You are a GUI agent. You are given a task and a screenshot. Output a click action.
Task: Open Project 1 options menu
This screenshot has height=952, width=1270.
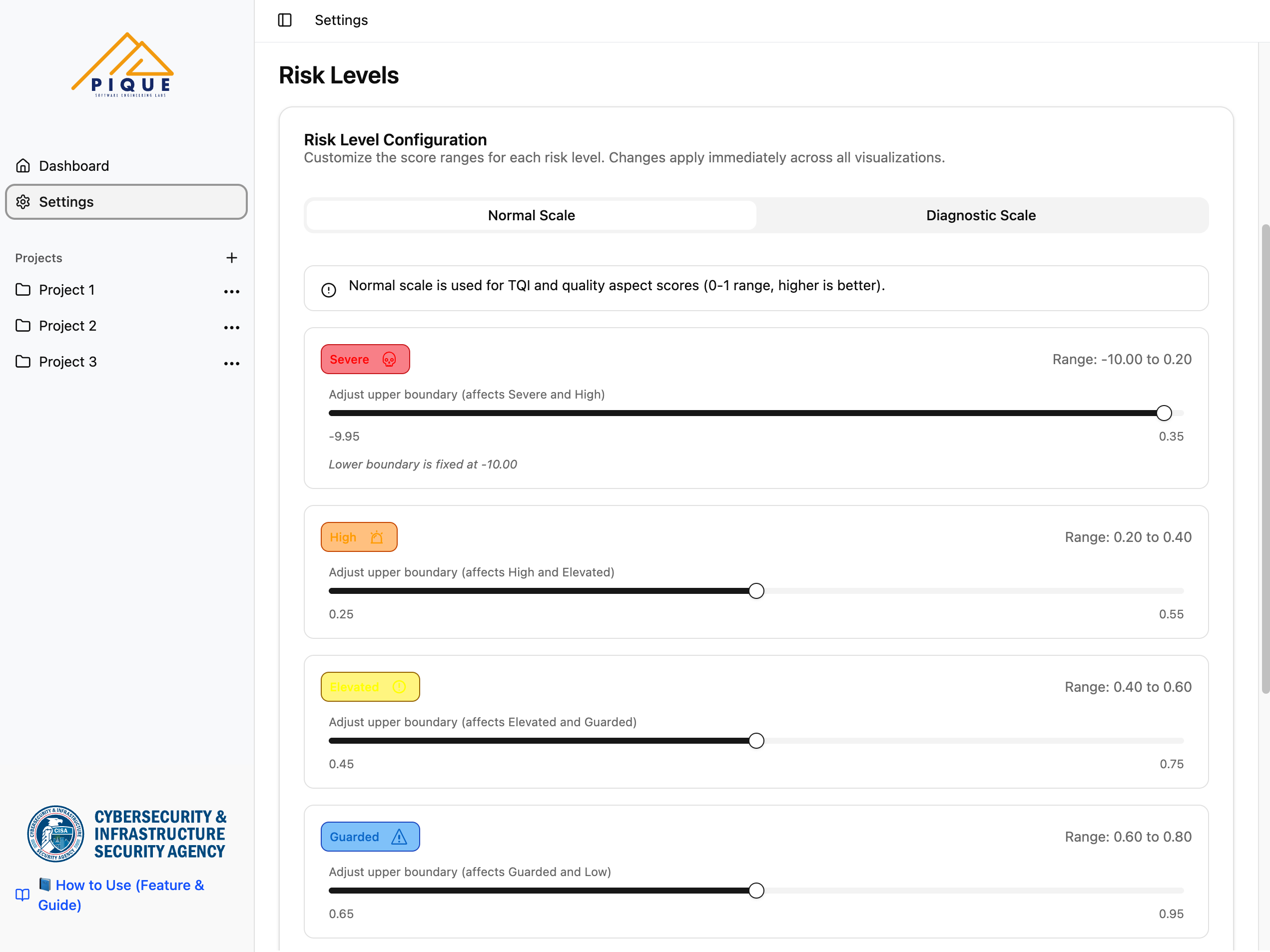(231, 292)
